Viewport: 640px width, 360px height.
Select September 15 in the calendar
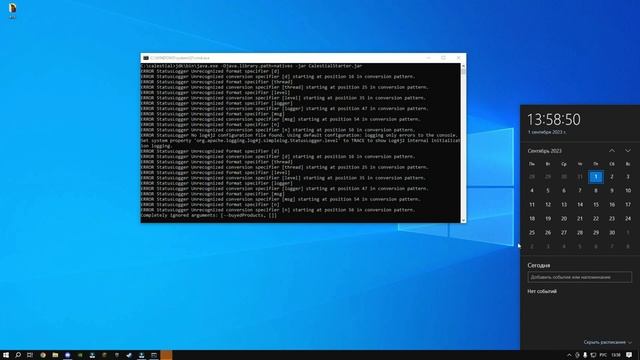(x=596, y=204)
